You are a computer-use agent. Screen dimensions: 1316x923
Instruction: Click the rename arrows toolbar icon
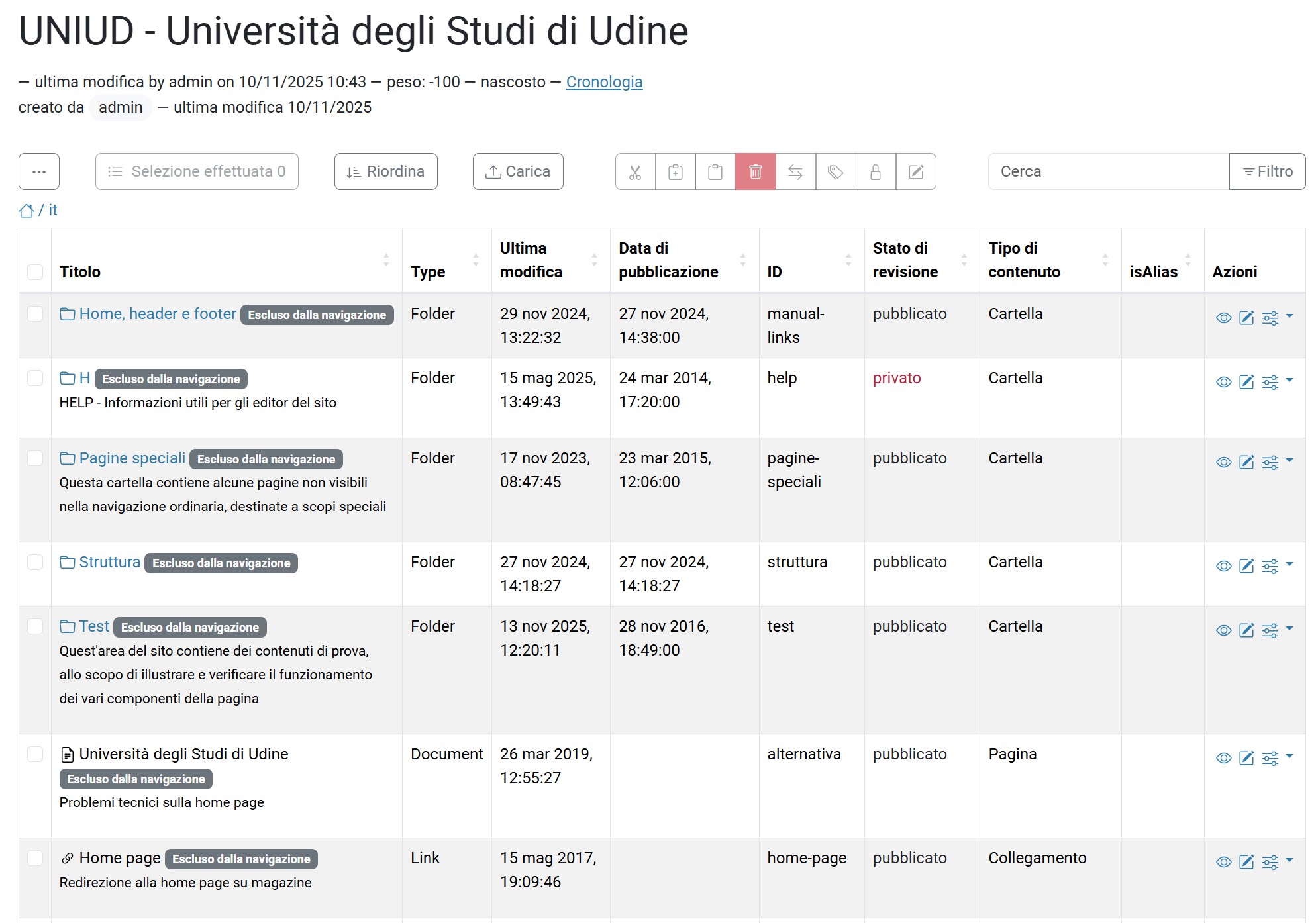pyautogui.click(x=795, y=172)
